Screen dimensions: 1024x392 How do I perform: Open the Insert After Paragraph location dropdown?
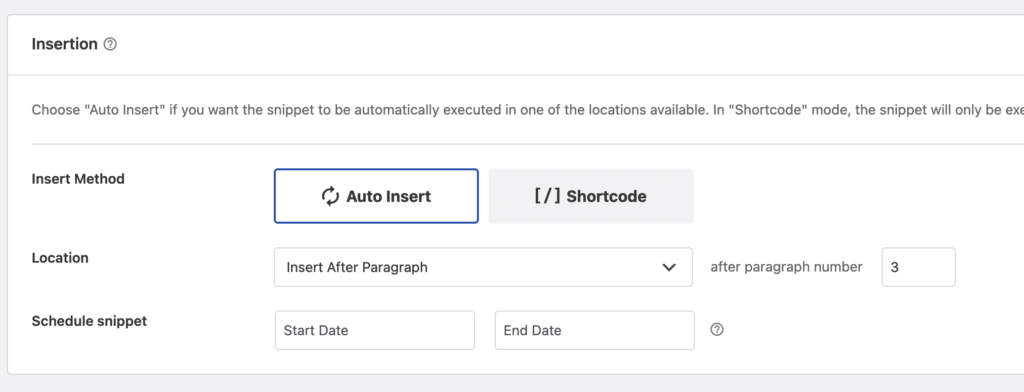coord(483,267)
